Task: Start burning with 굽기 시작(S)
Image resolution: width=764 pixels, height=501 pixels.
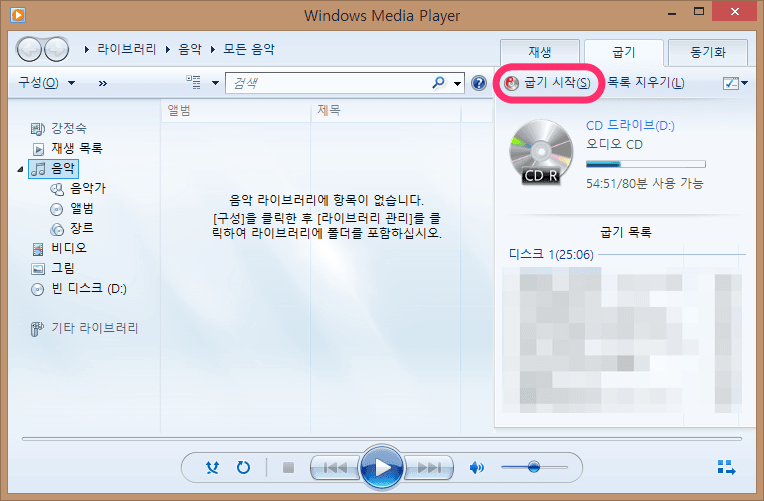Action: click(x=548, y=83)
